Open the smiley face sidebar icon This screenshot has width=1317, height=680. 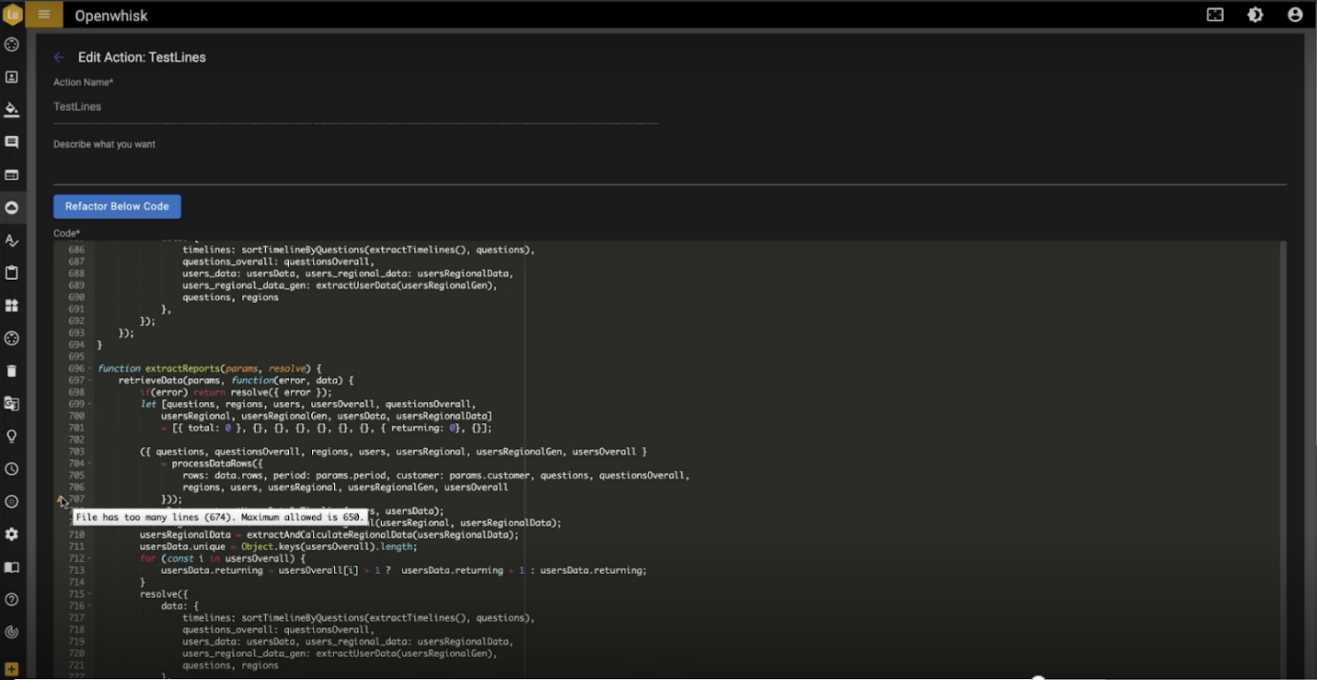click(12, 502)
